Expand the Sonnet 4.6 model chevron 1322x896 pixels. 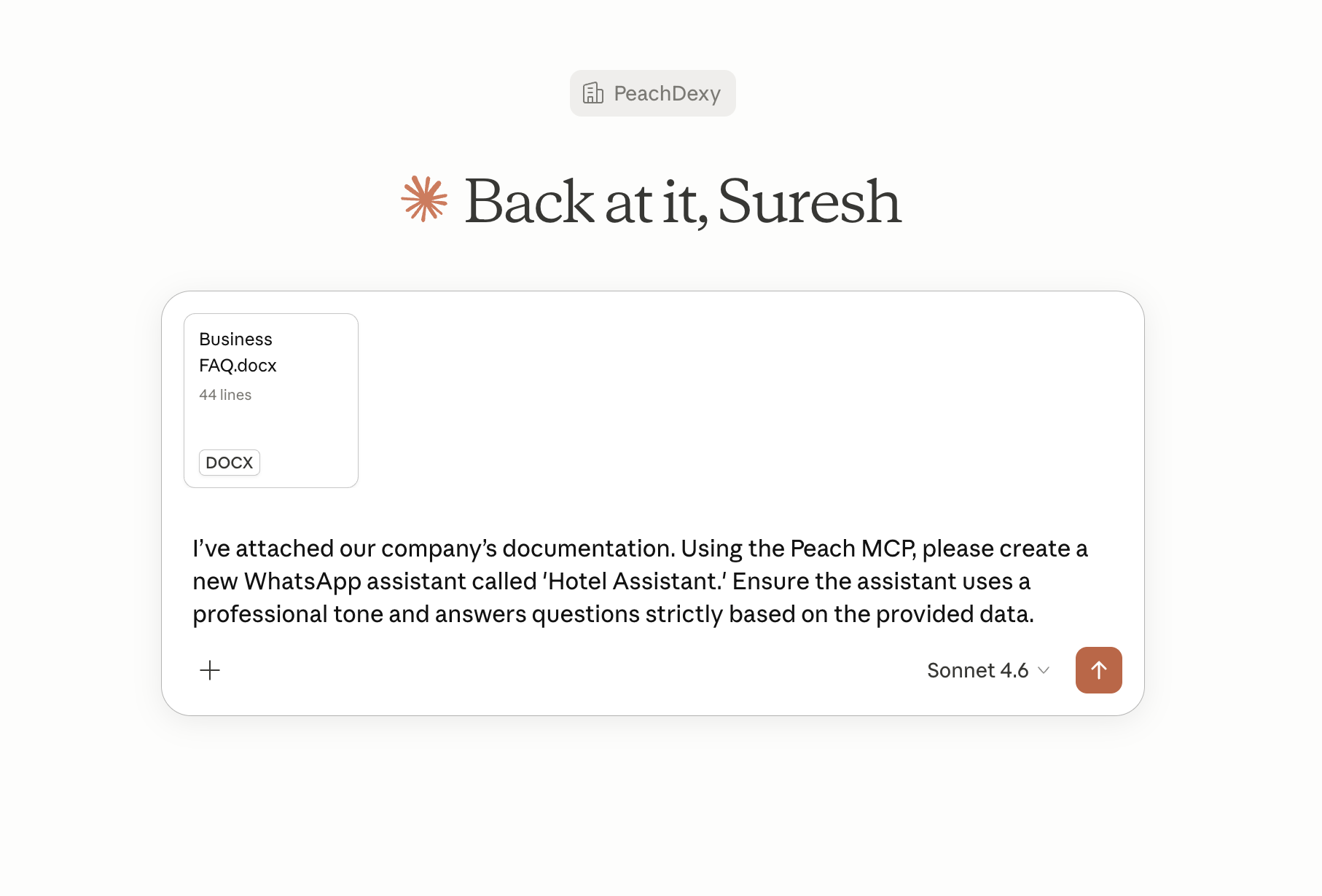1044,670
